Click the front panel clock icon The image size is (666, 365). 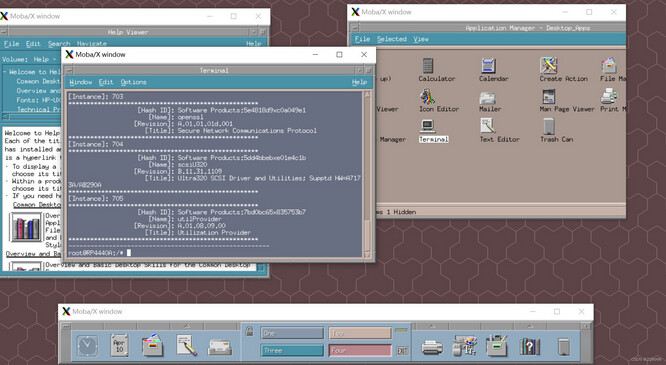[x=87, y=346]
